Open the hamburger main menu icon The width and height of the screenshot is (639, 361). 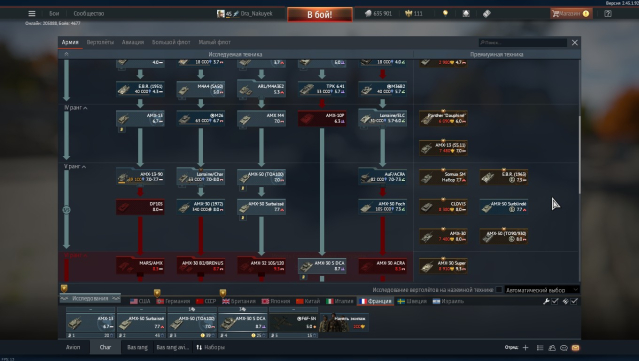[31, 13]
